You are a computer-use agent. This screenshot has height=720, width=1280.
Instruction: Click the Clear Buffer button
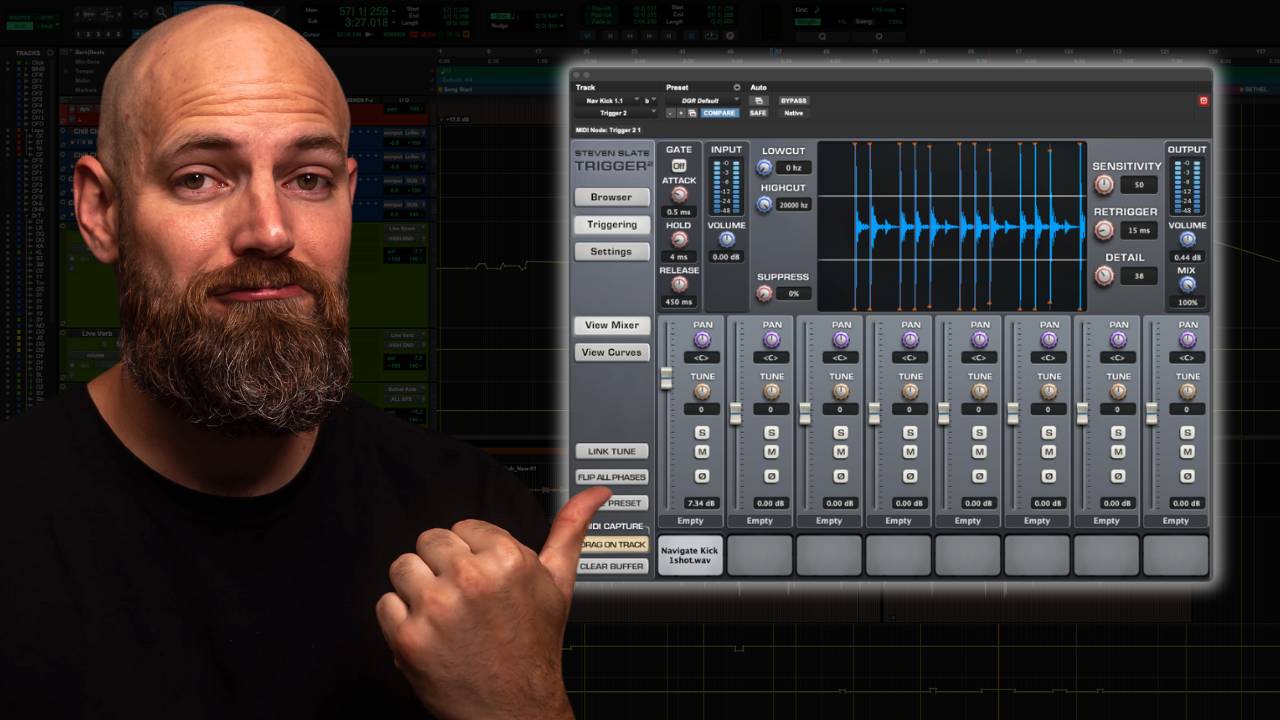click(611, 566)
